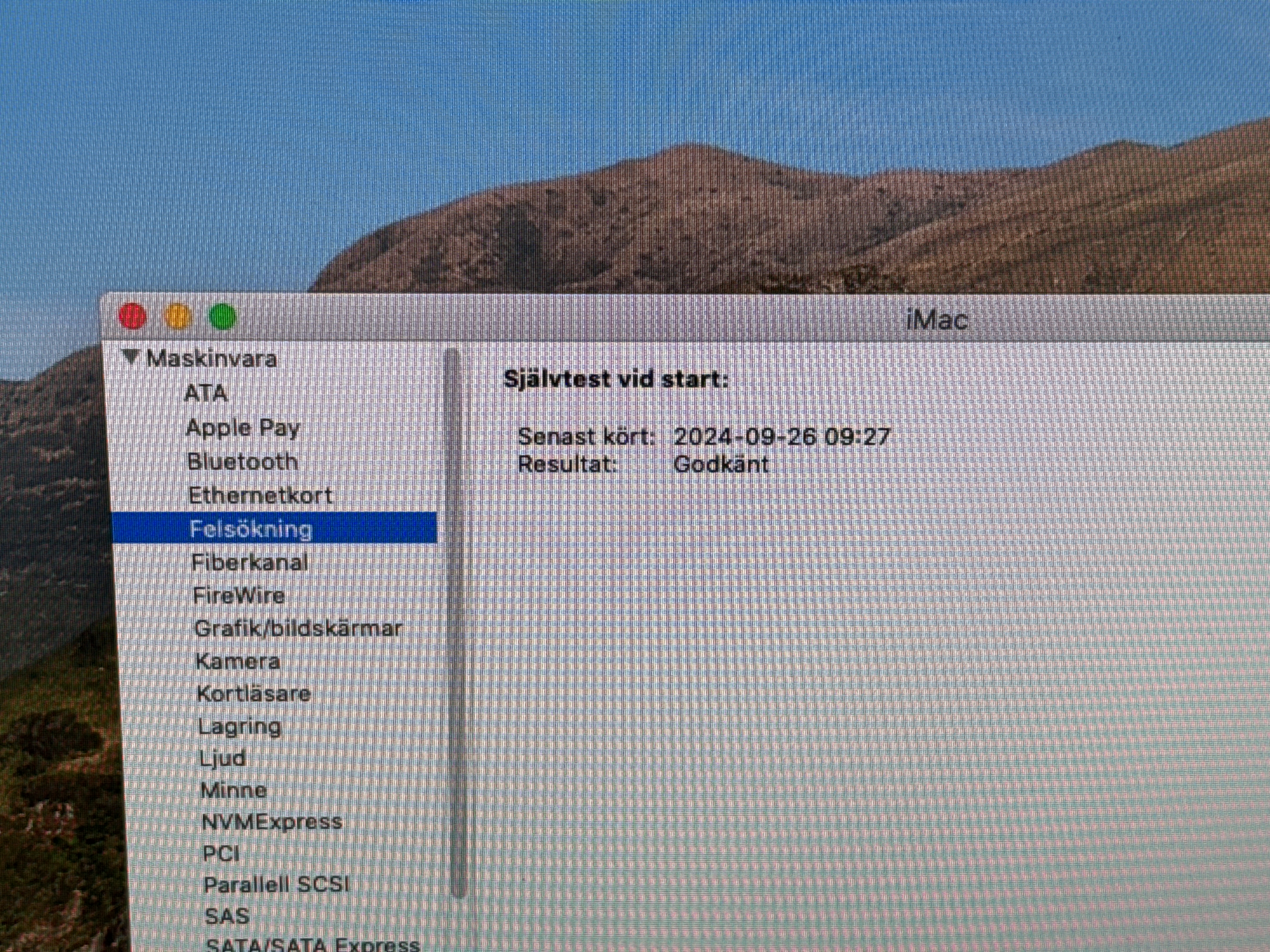Click the green zoom window button

coord(222,317)
